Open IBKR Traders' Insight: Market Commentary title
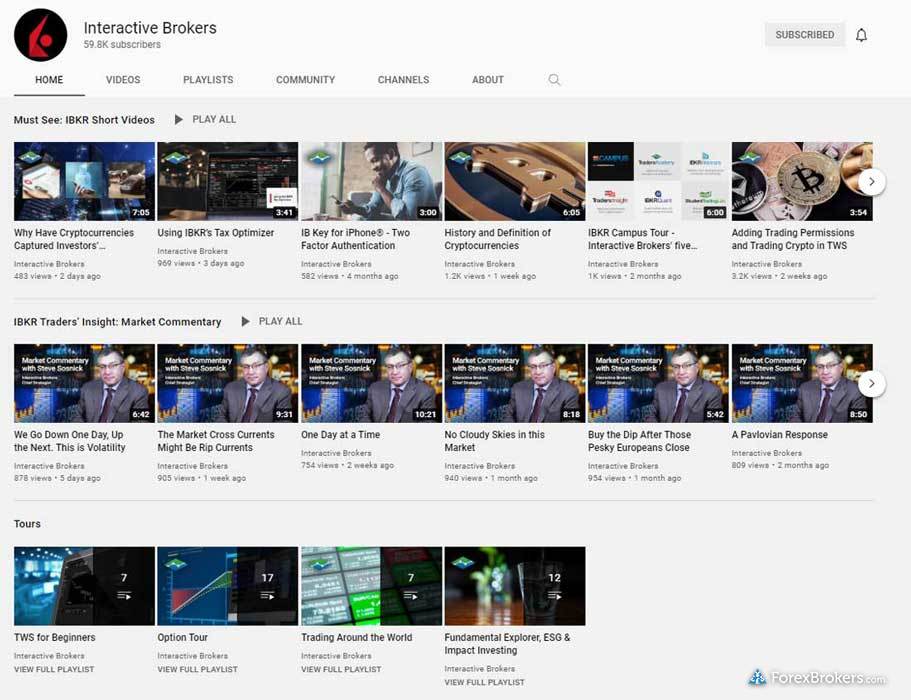Viewport: 911px width, 700px height. tap(117, 322)
